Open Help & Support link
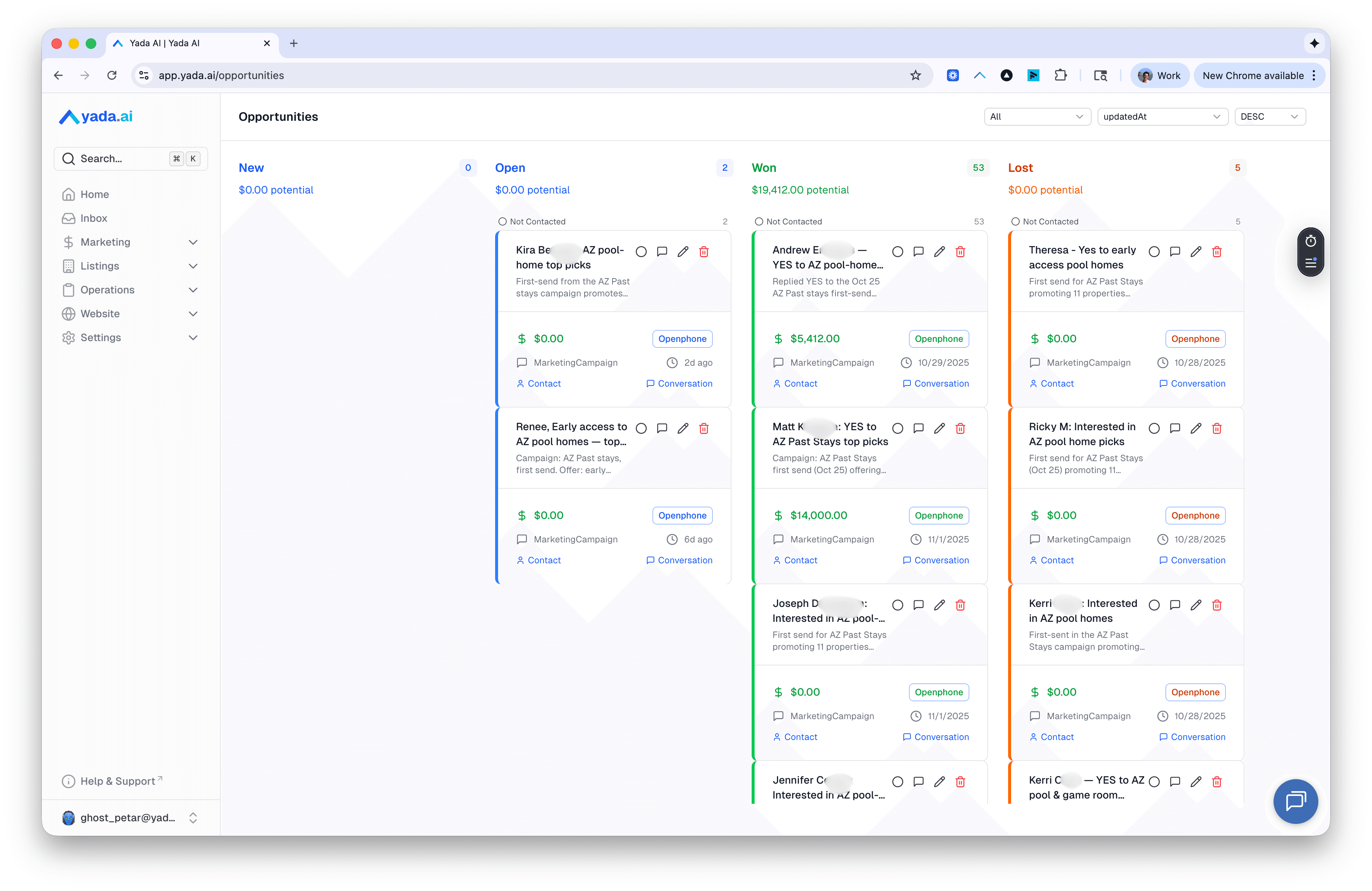Image resolution: width=1372 pixels, height=891 pixels. click(x=113, y=781)
